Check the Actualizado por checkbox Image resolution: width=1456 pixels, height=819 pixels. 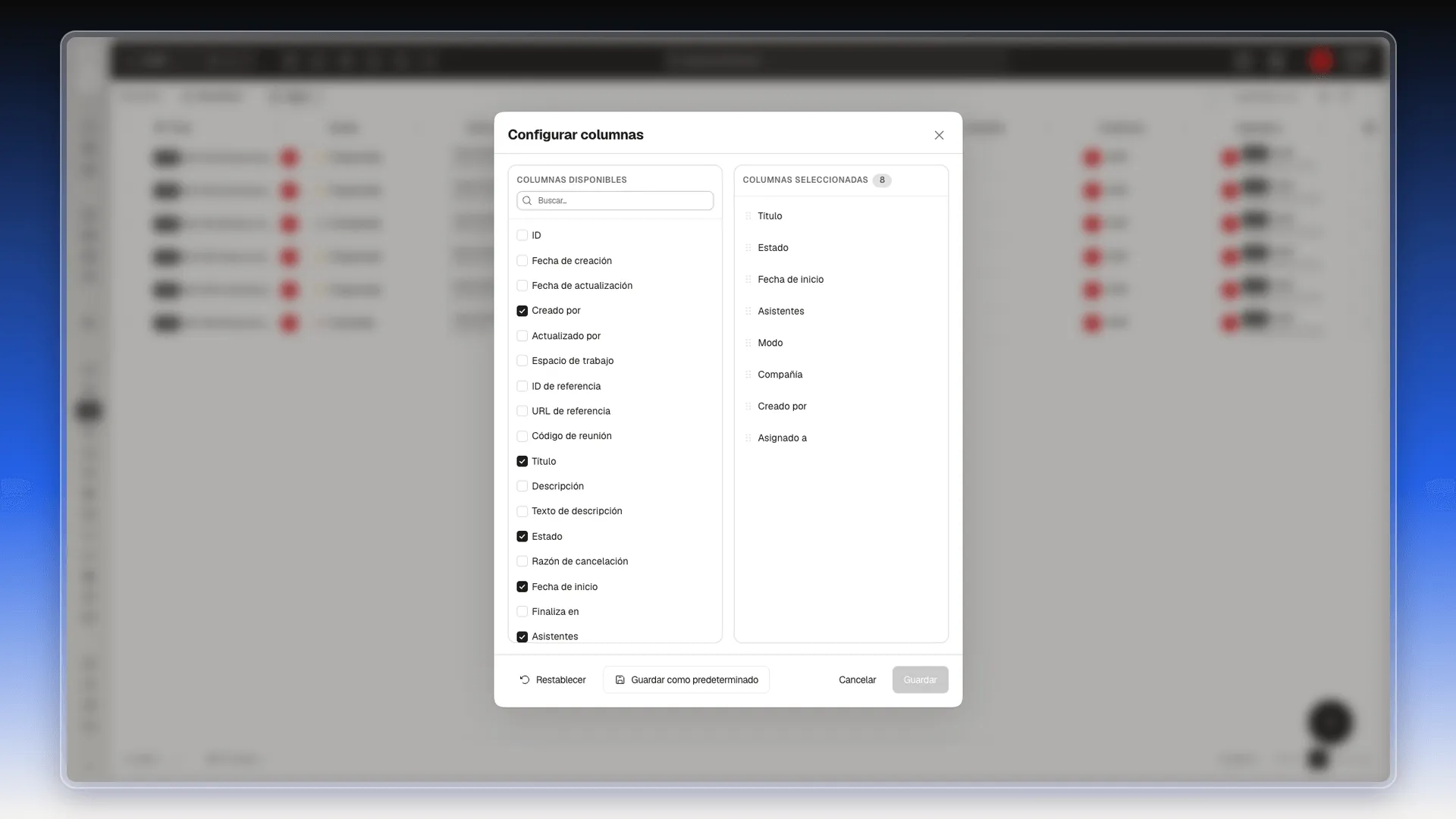pyautogui.click(x=522, y=336)
